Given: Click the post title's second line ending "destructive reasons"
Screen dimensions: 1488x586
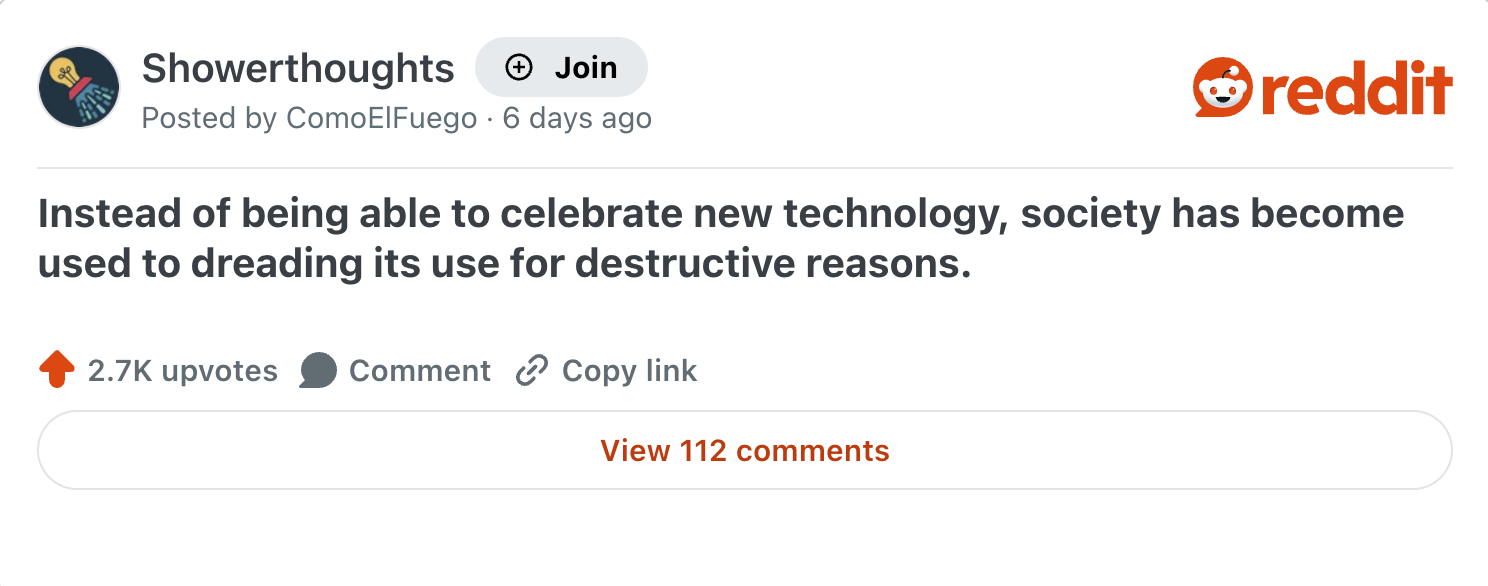Looking at the screenshot, I should click(504, 264).
